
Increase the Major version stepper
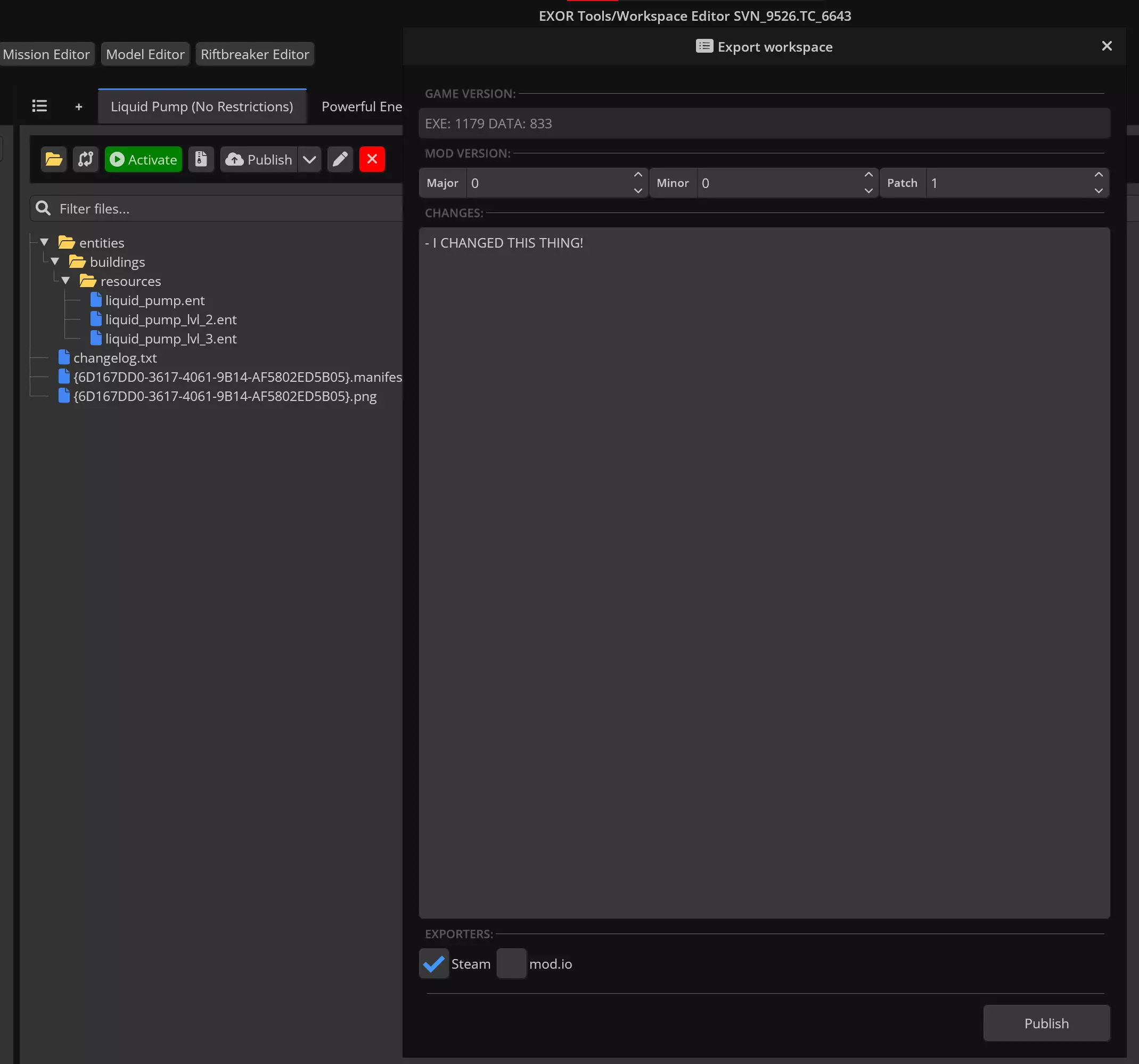pyautogui.click(x=638, y=175)
